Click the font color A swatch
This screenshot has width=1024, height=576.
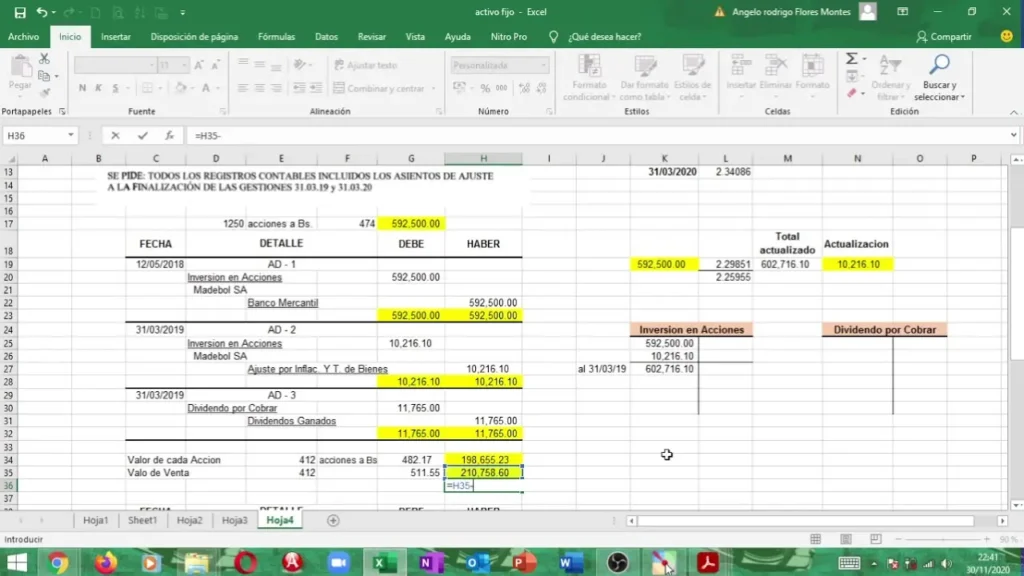click(206, 88)
